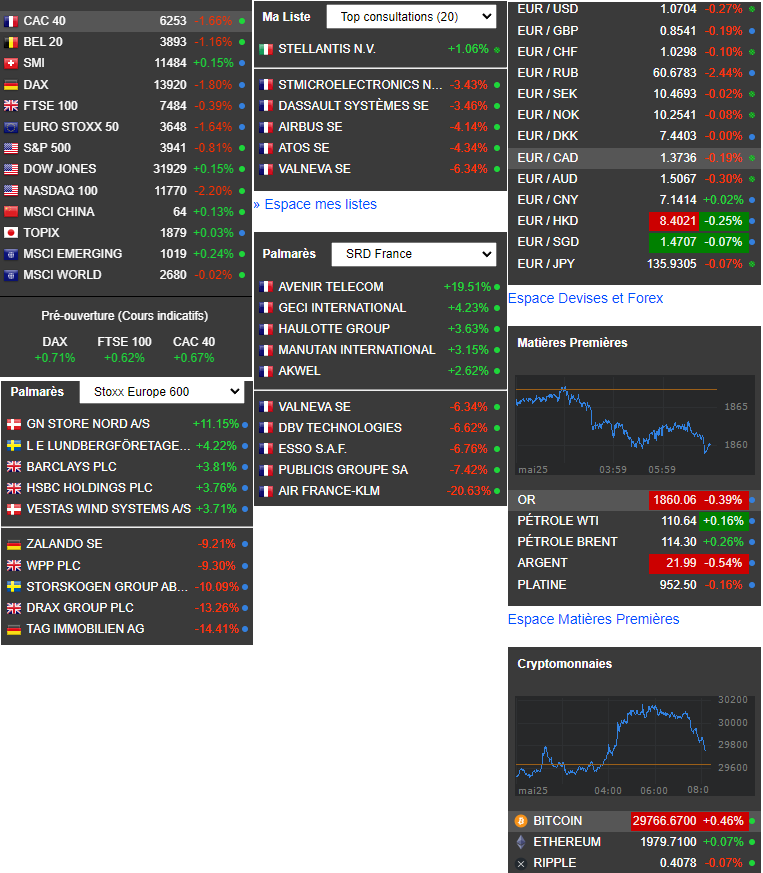Open the VALNEVA SE row in Ma Liste
This screenshot has height=873, width=763.
(380, 169)
